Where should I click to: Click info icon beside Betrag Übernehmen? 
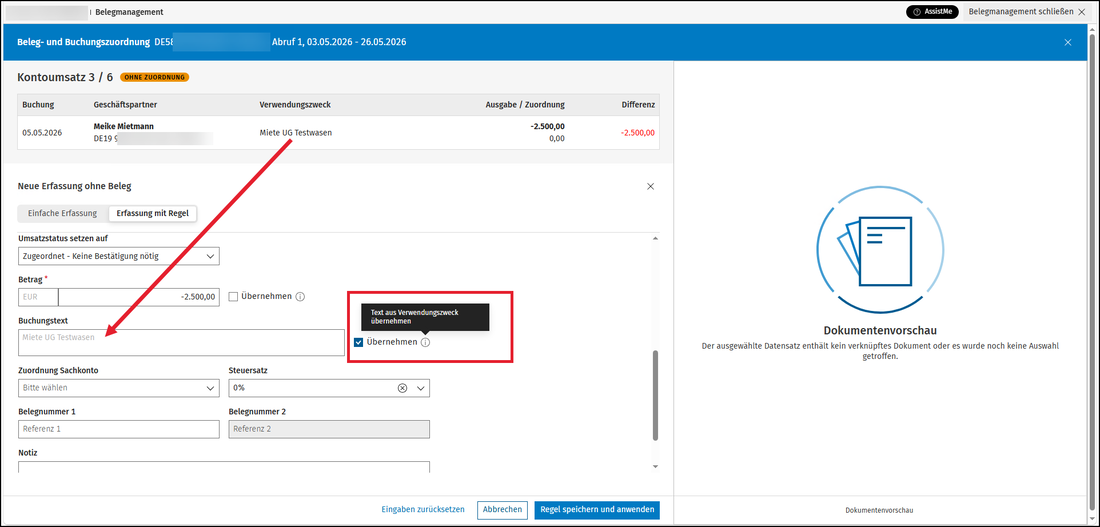[x=300, y=296]
